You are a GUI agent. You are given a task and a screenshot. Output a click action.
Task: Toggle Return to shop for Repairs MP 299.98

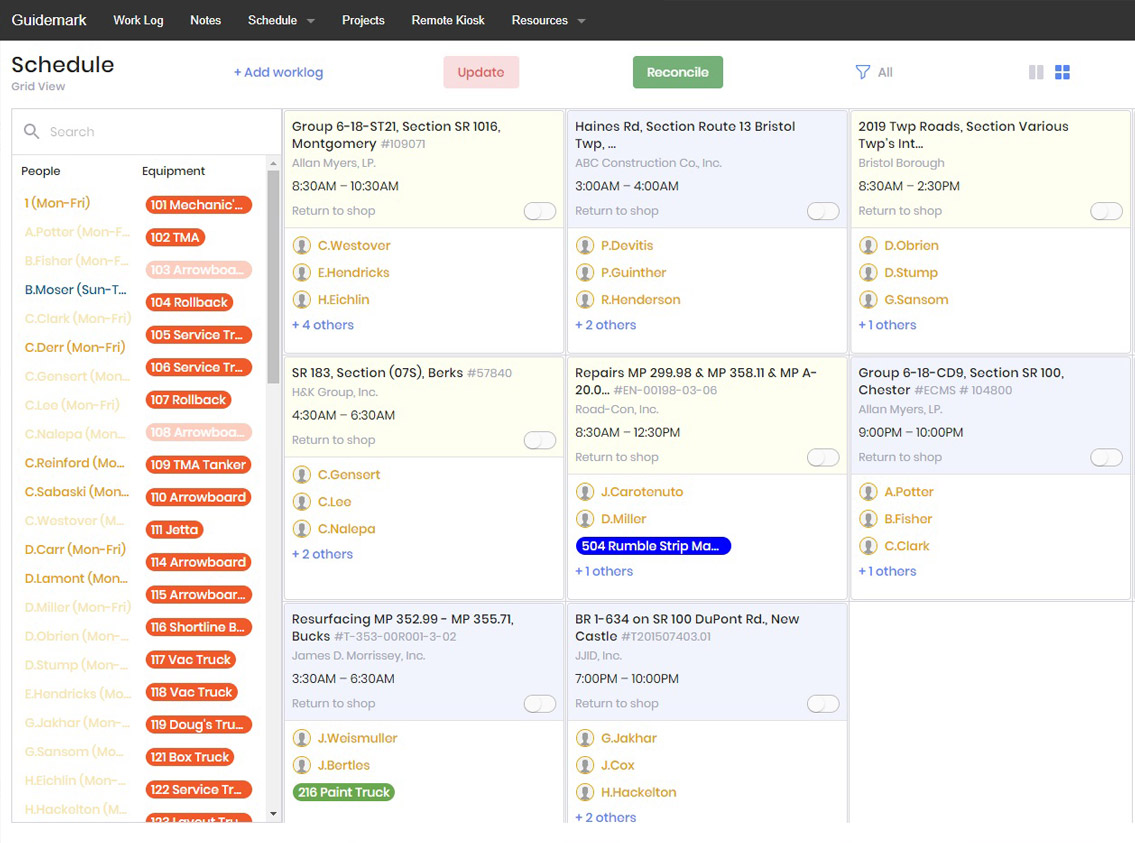(823, 457)
